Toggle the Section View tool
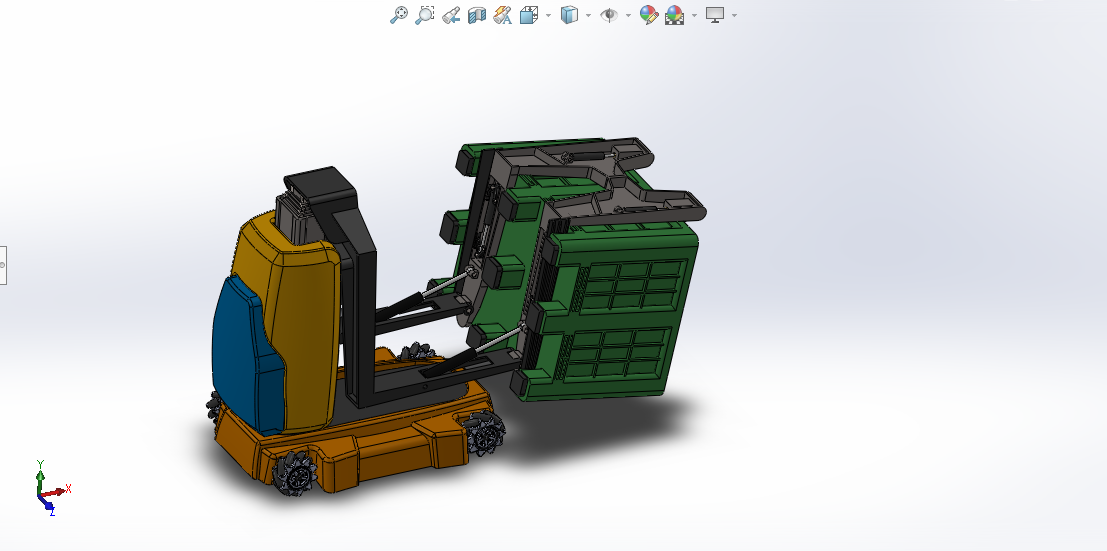The width and height of the screenshot is (1107, 551). [x=477, y=15]
